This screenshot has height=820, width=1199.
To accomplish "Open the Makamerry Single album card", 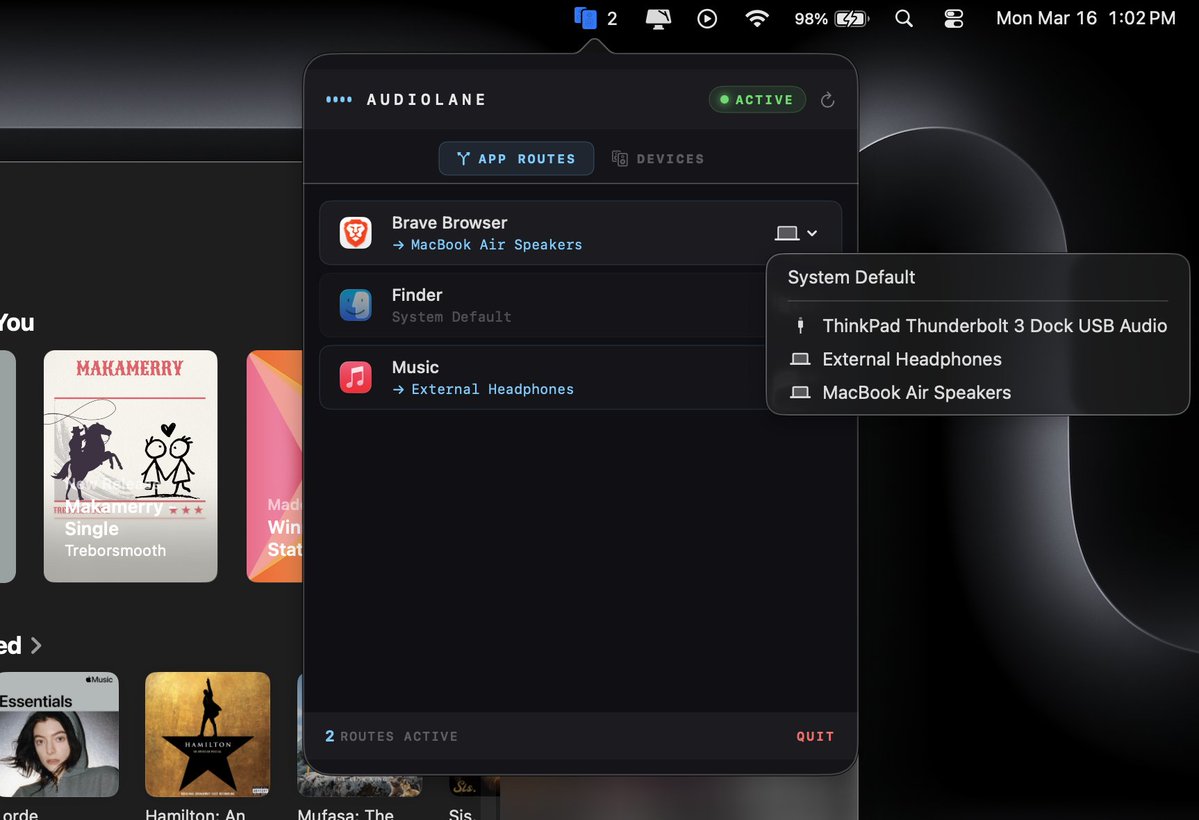I will pyautogui.click(x=130, y=466).
